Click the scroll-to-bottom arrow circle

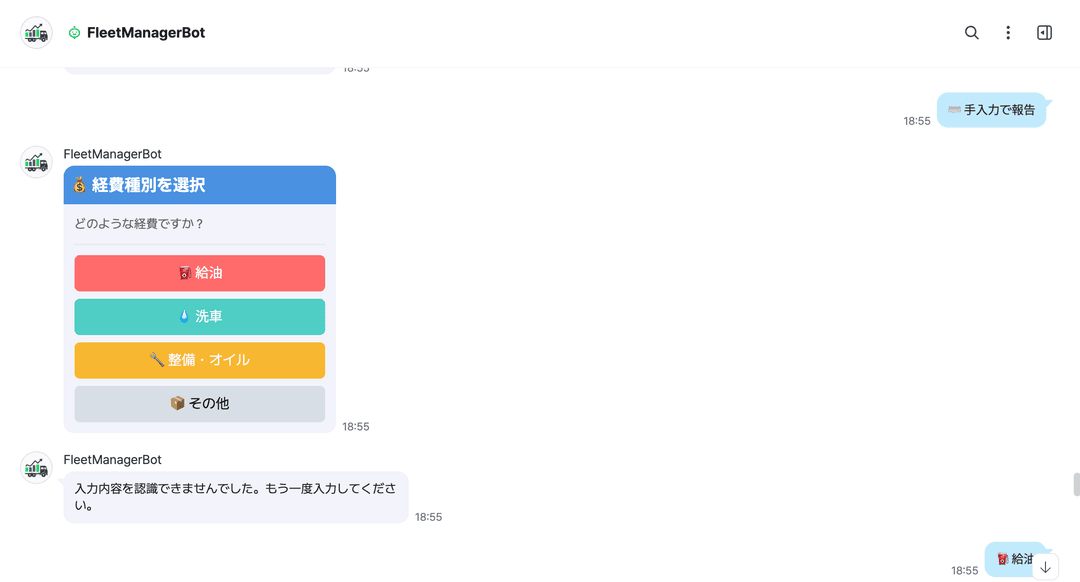point(1045,566)
